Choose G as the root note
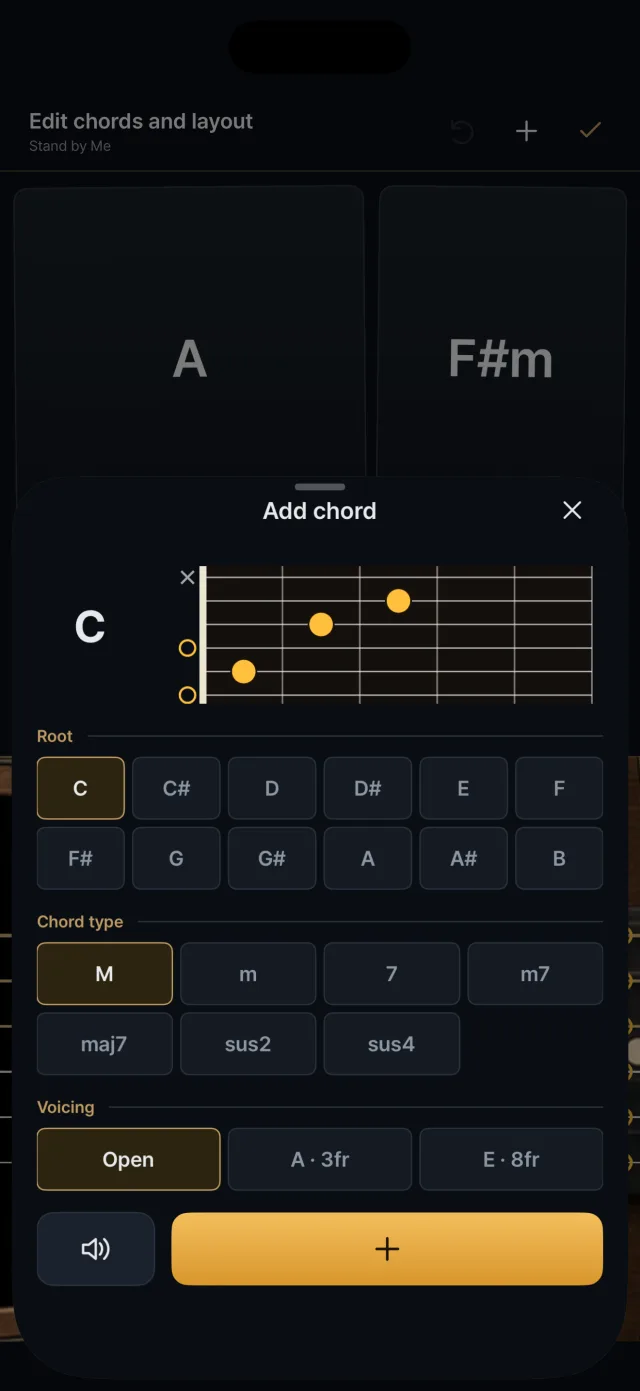Viewport: 640px width, 1391px height. click(176, 859)
